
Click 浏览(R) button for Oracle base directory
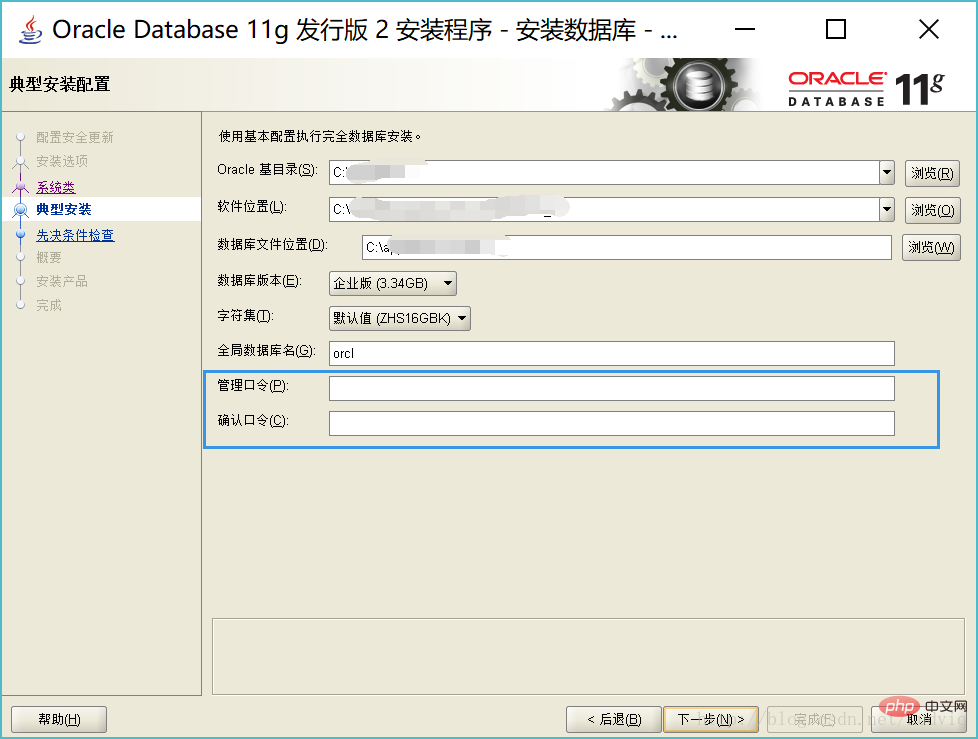[932, 173]
